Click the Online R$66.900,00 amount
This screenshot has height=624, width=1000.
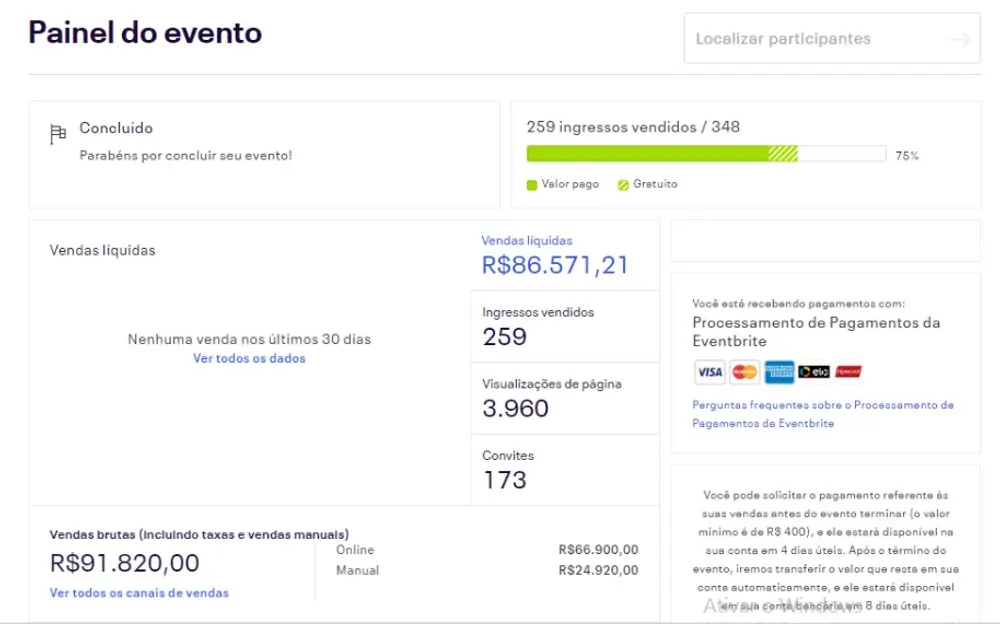tap(598, 549)
